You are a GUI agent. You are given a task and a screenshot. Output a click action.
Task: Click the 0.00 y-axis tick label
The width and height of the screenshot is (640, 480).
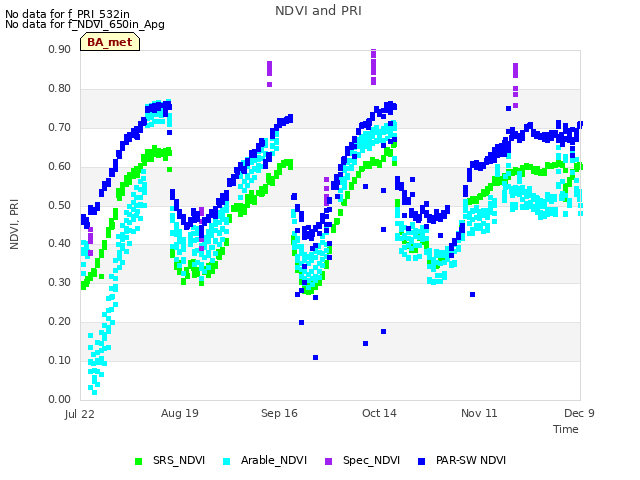60,399
